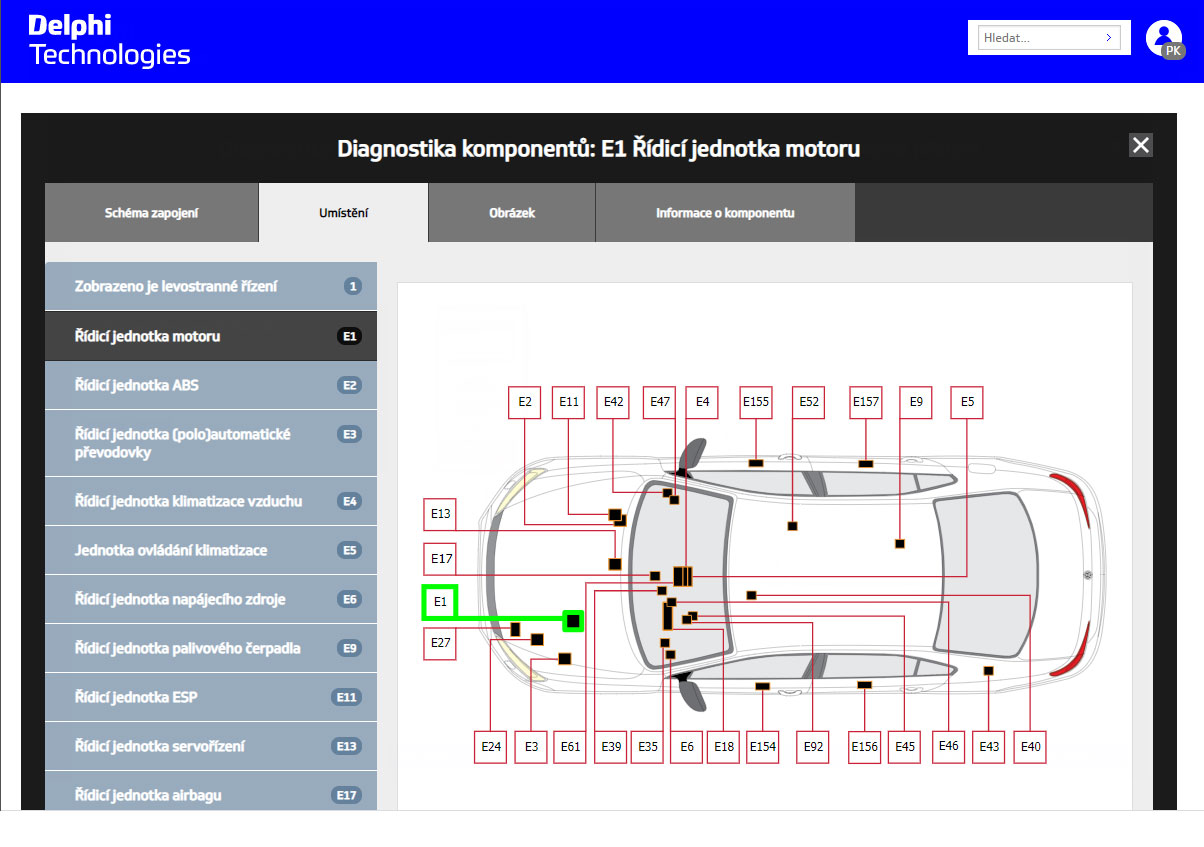Image resolution: width=1204 pixels, height=847 pixels.
Task: Select the E24 label on the diagram
Action: coord(491,747)
